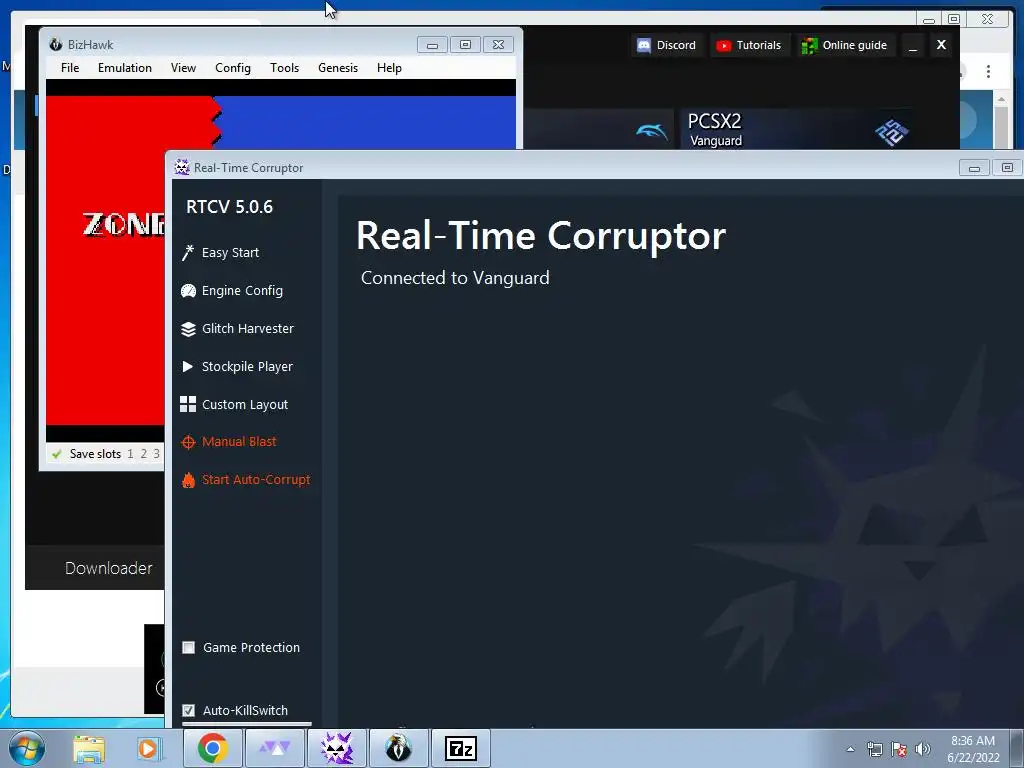Open BizHawk Help menu
This screenshot has width=1024, height=768.
(389, 68)
